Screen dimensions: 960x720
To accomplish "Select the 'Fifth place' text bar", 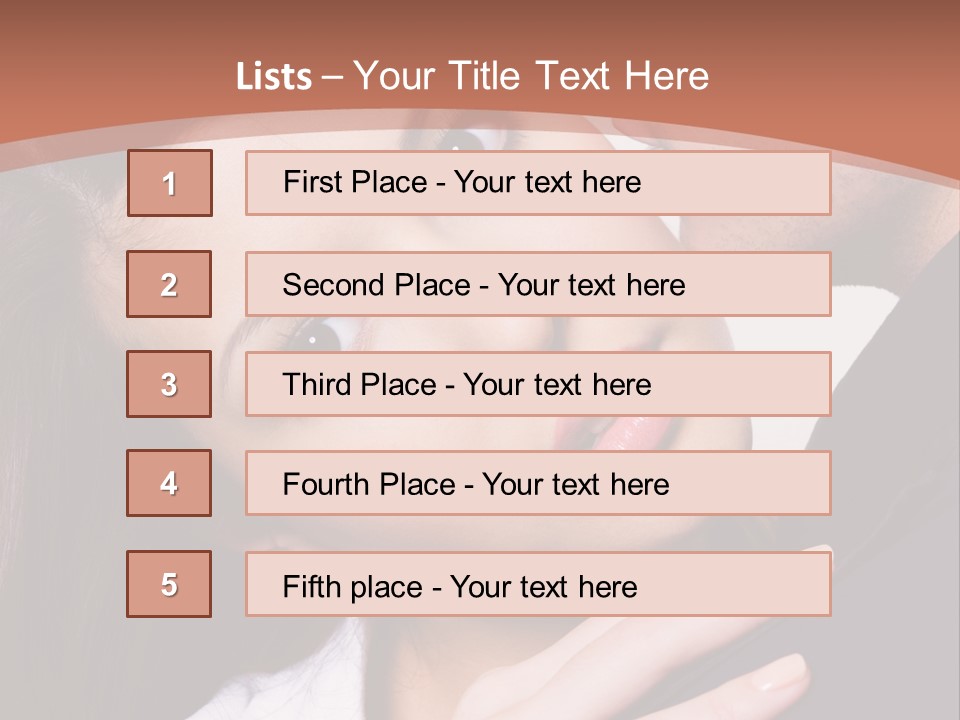I will [x=538, y=584].
